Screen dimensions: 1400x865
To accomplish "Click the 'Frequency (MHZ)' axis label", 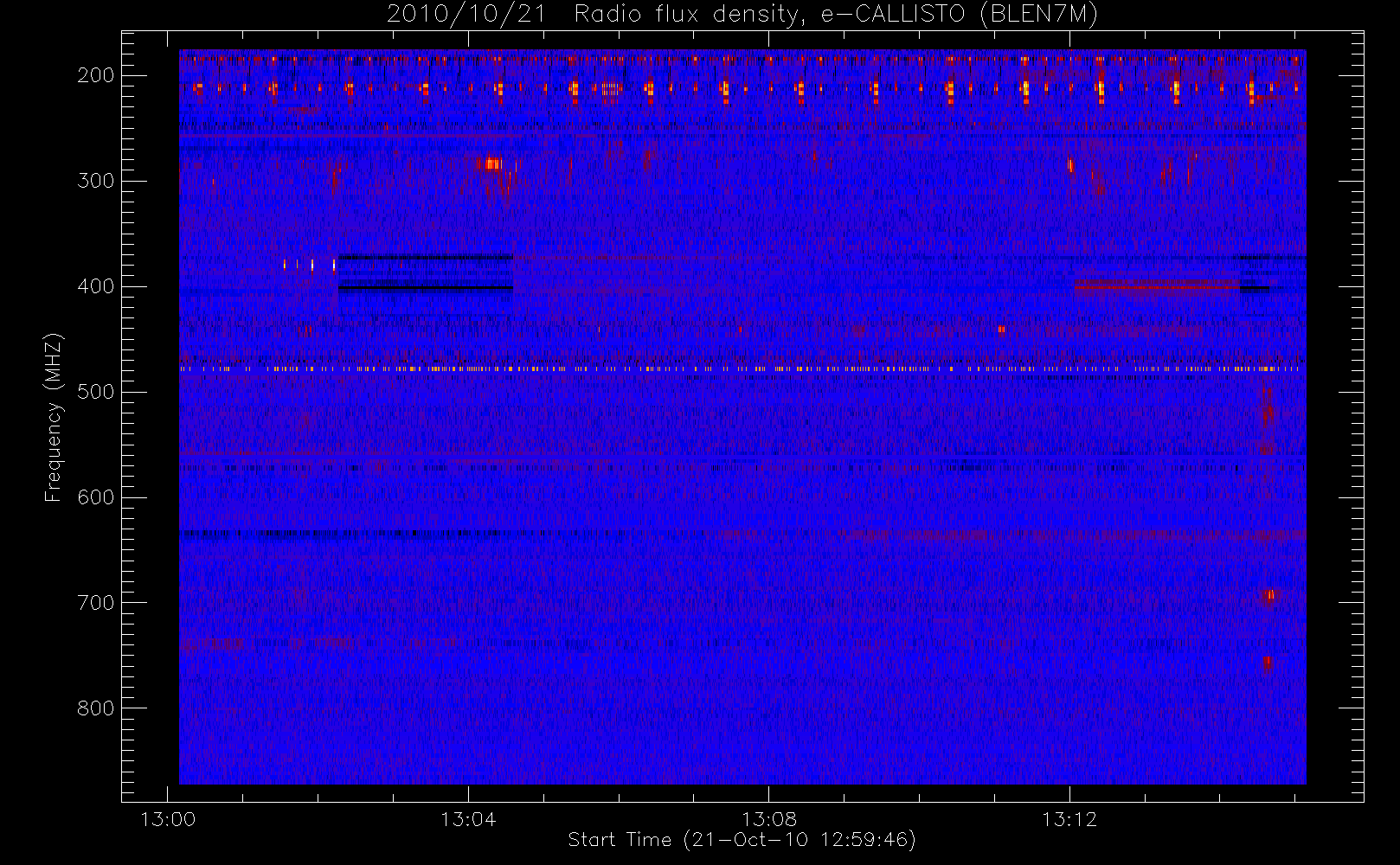I will [54, 417].
